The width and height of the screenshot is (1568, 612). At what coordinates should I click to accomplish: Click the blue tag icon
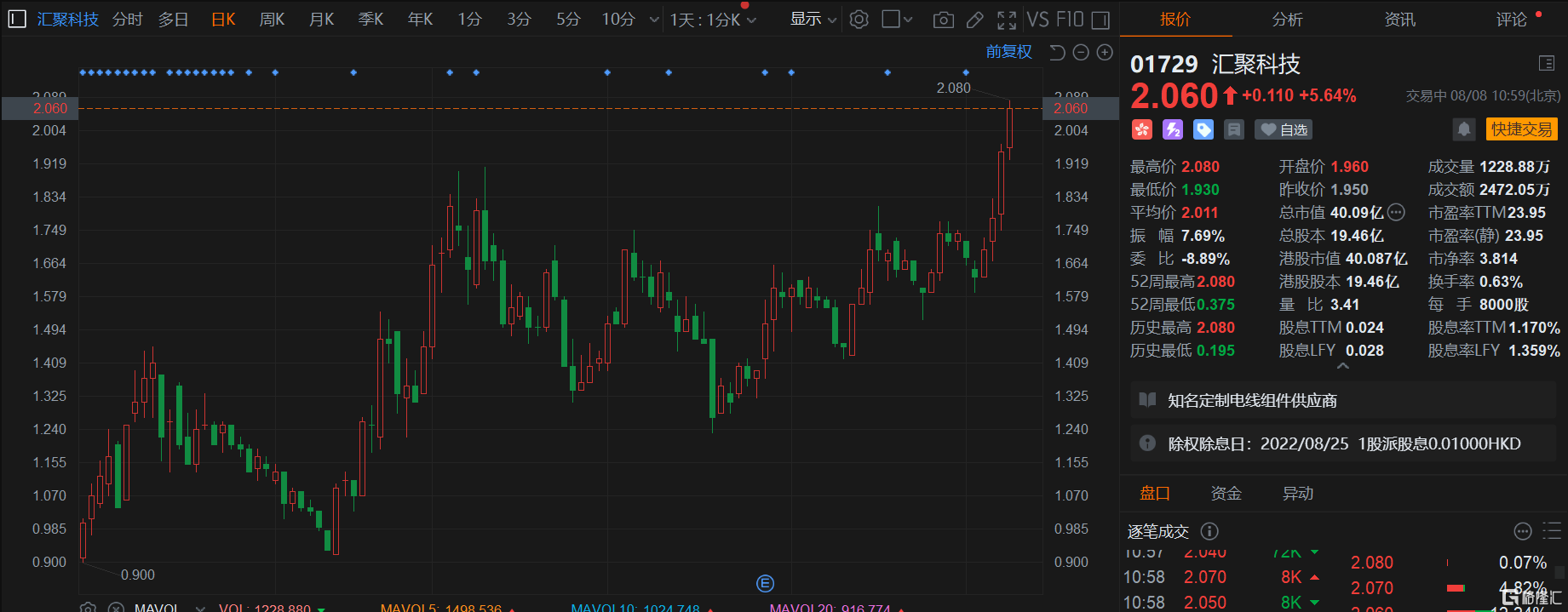[1203, 129]
